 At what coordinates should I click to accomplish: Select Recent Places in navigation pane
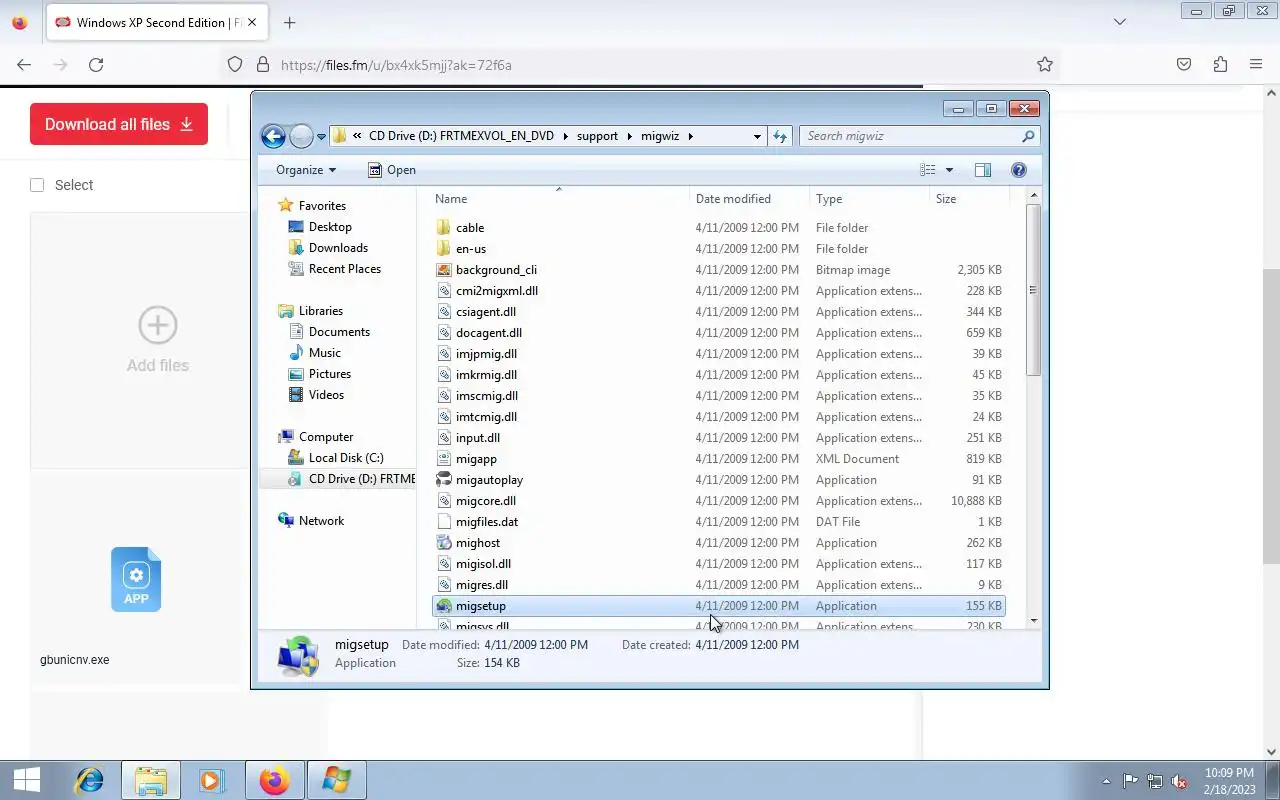pos(345,269)
